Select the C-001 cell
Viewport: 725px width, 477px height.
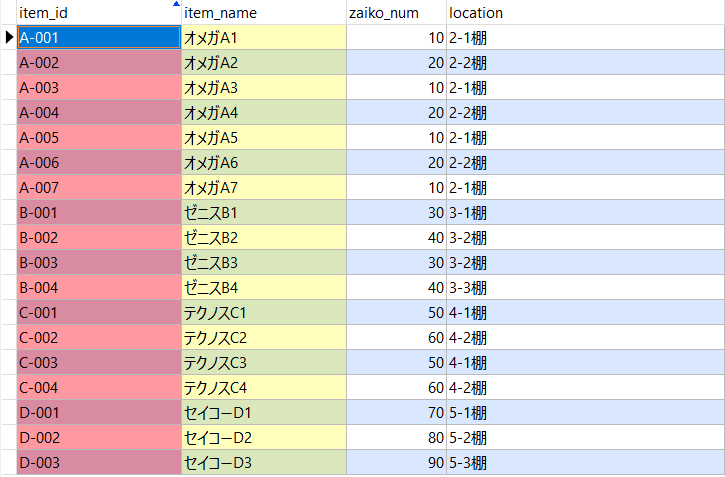(99, 312)
